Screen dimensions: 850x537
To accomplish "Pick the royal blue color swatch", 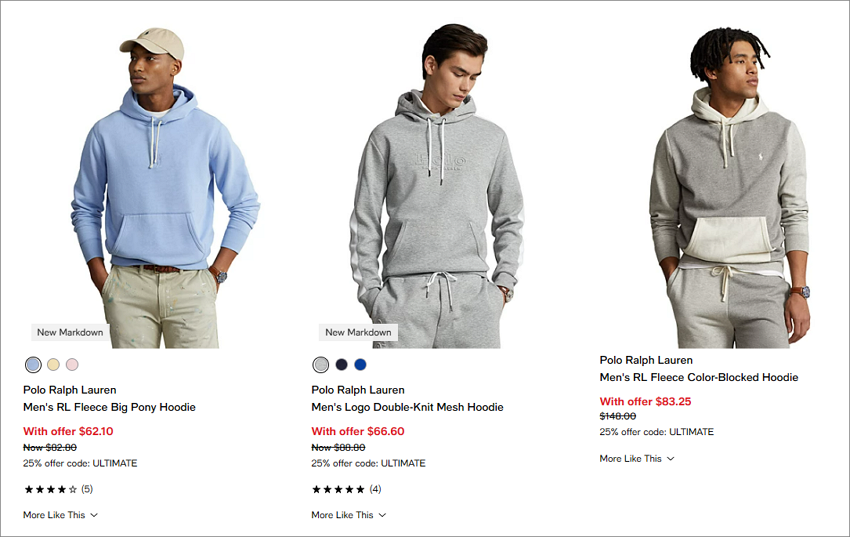I will click(360, 365).
